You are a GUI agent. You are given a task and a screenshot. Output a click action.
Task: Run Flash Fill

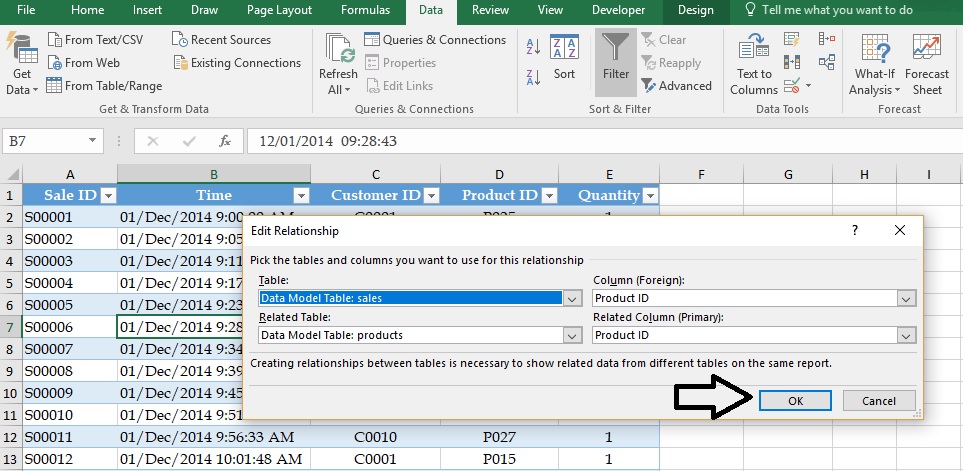(792, 39)
